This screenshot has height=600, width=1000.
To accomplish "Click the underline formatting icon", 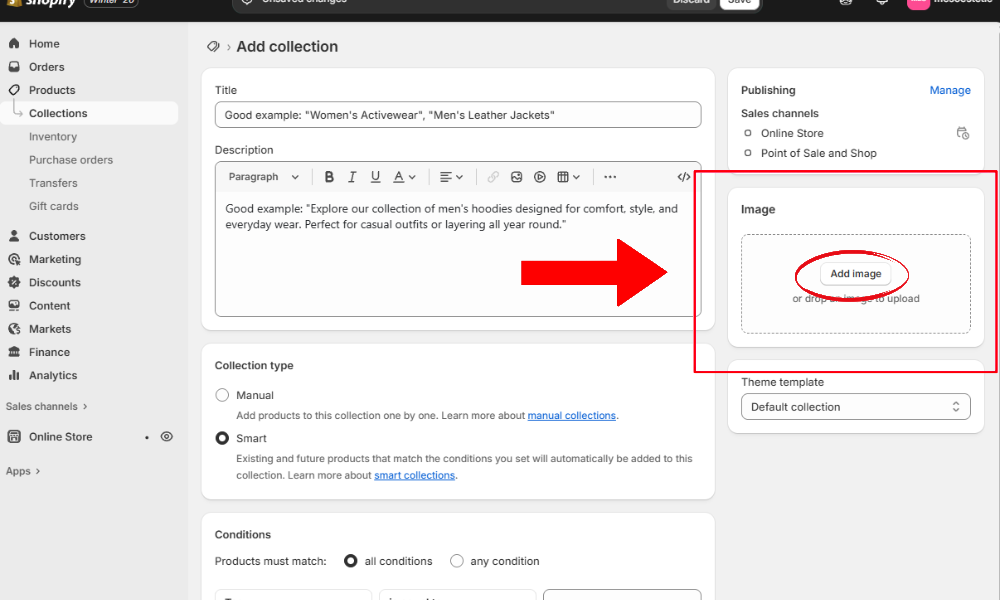I will [x=376, y=177].
